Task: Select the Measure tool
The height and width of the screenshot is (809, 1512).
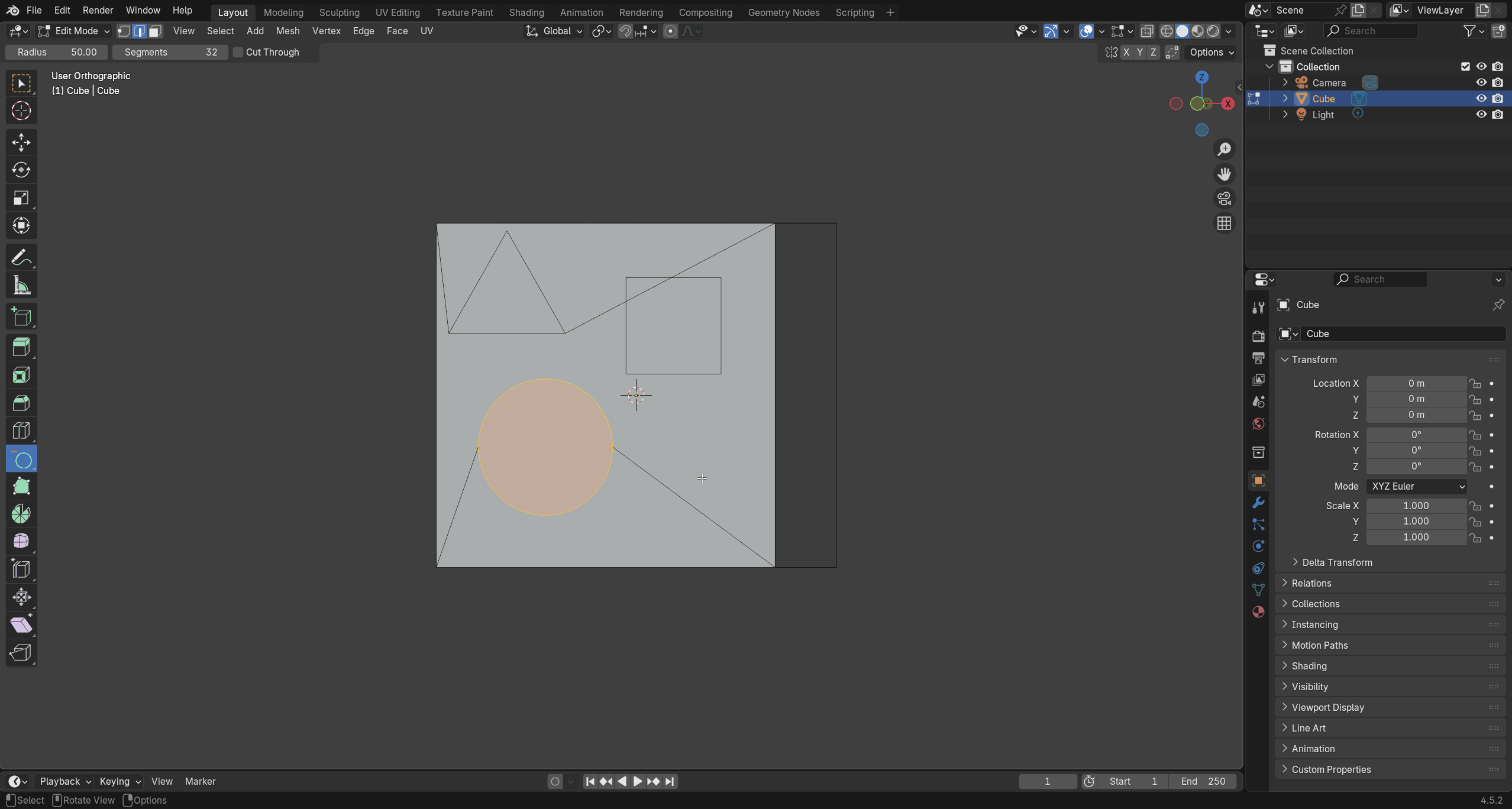Action: tap(21, 284)
